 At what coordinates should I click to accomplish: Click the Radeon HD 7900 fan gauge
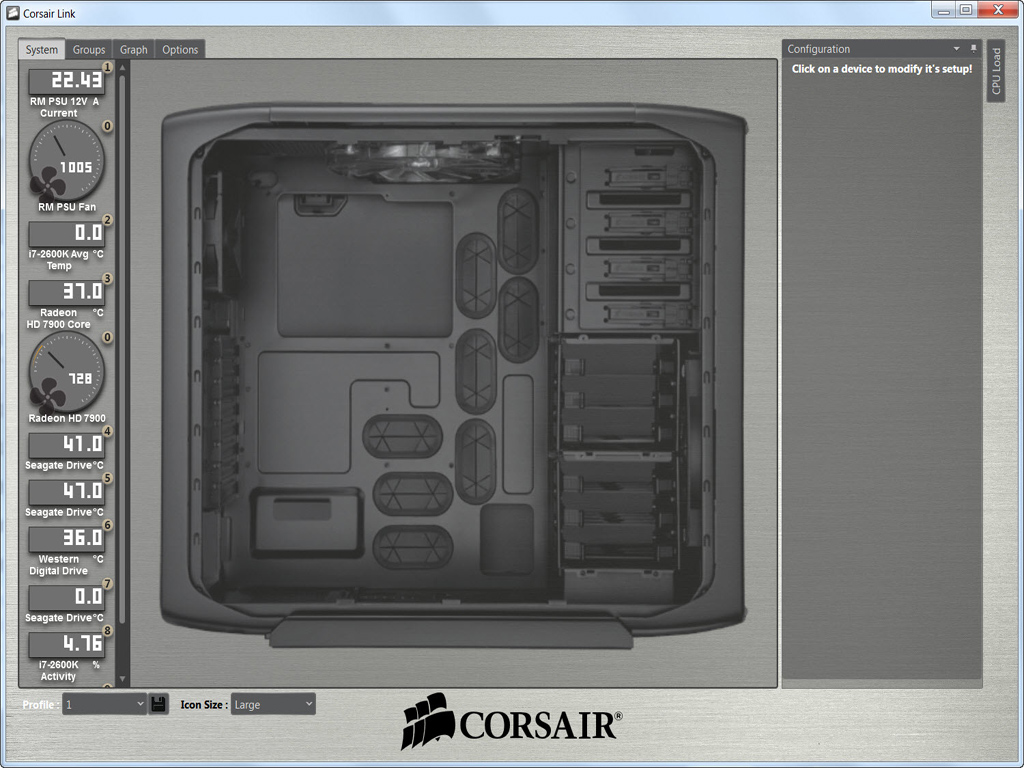[66, 372]
